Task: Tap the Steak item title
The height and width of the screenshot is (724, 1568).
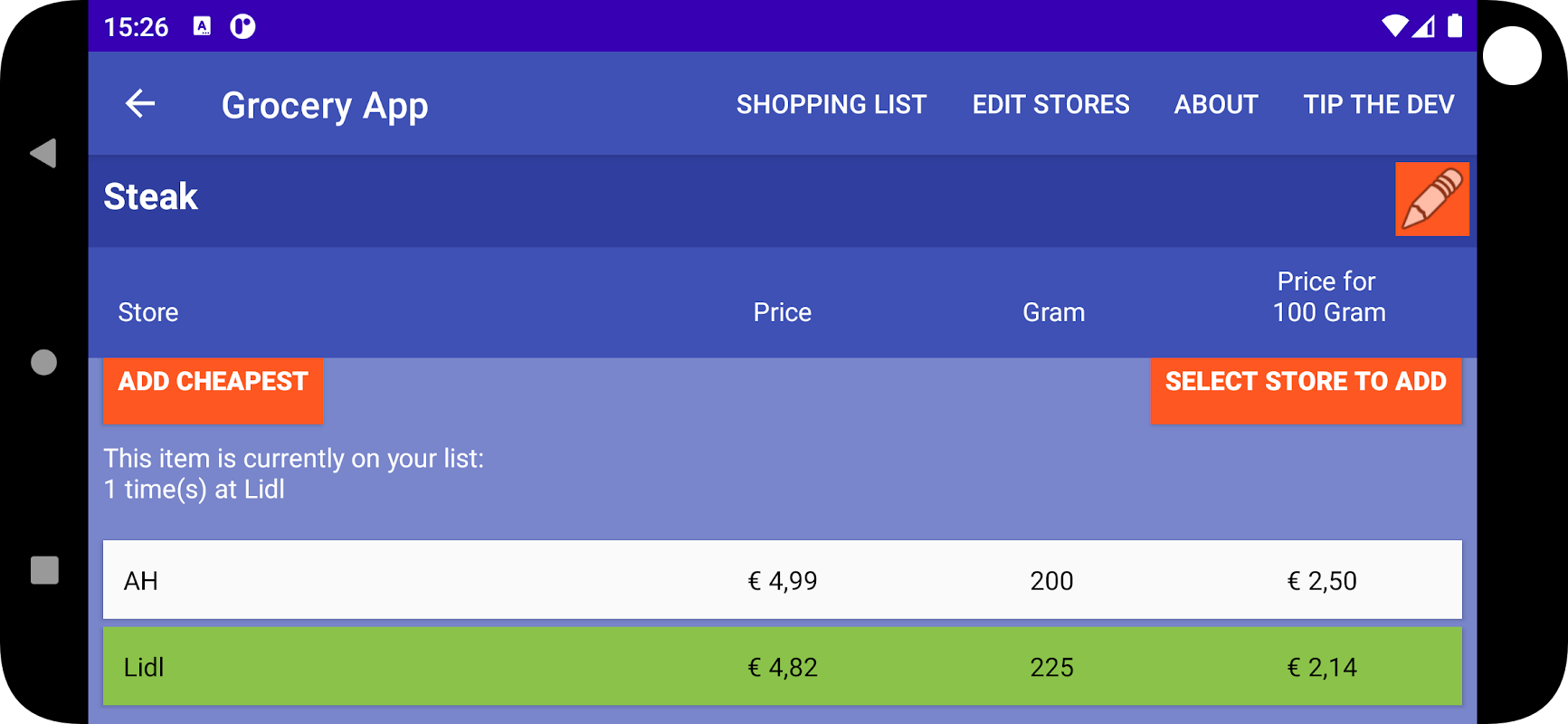Action: click(151, 197)
